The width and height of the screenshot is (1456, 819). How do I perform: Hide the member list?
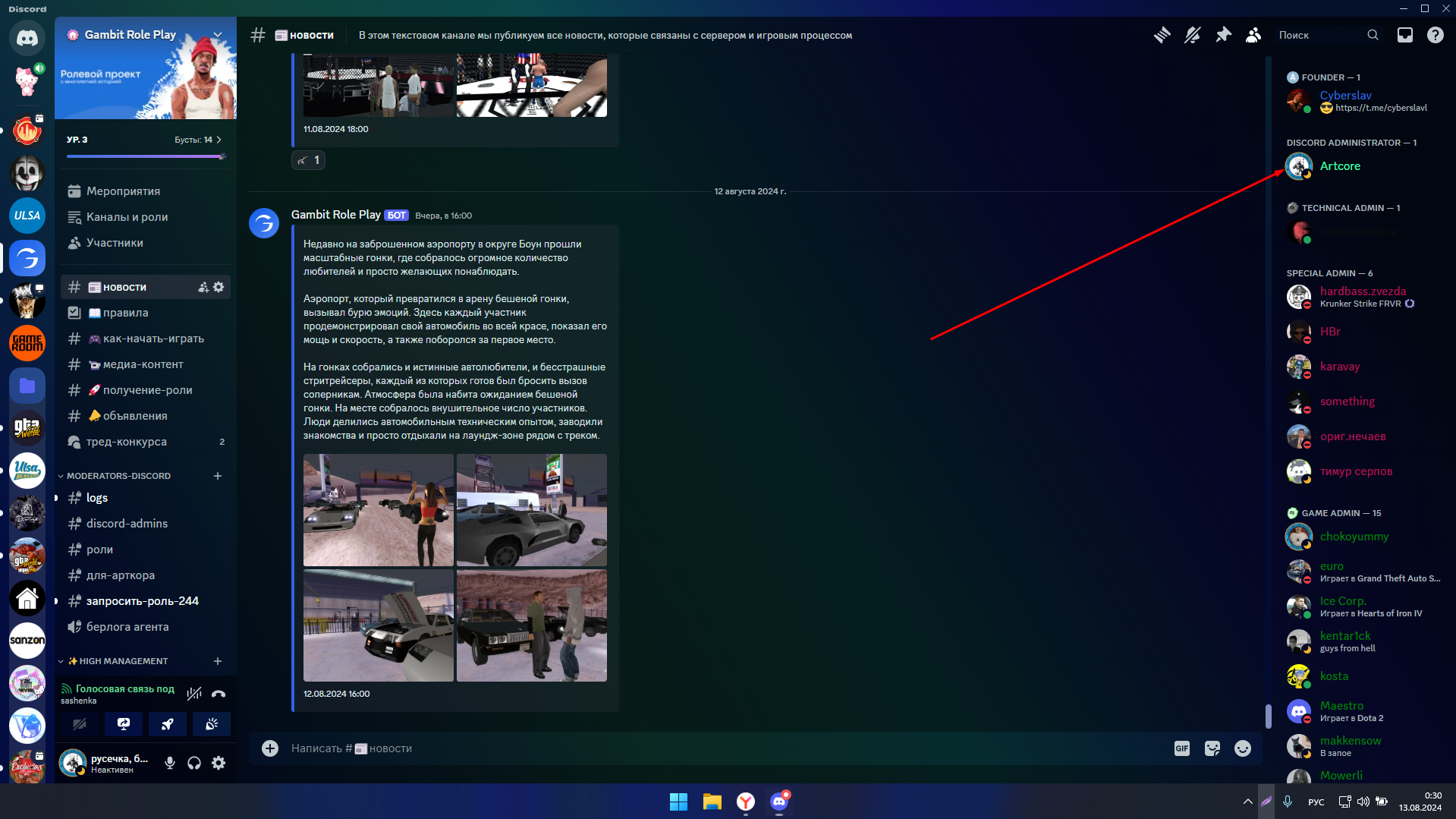pos(1253,35)
